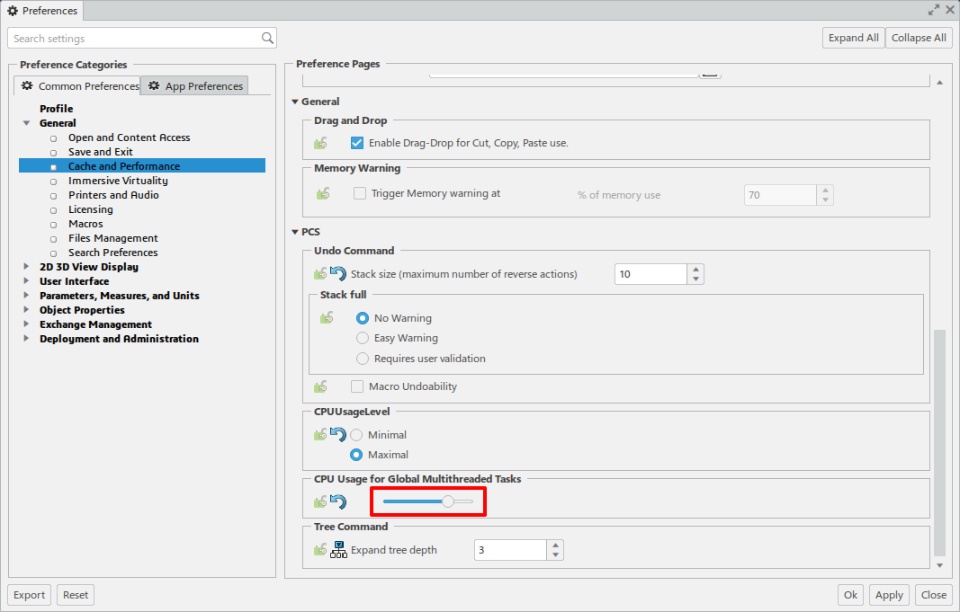Screen dimensions: 960x612
Task: Select Maximal CPU usage level
Action: pyautogui.click(x=356, y=455)
